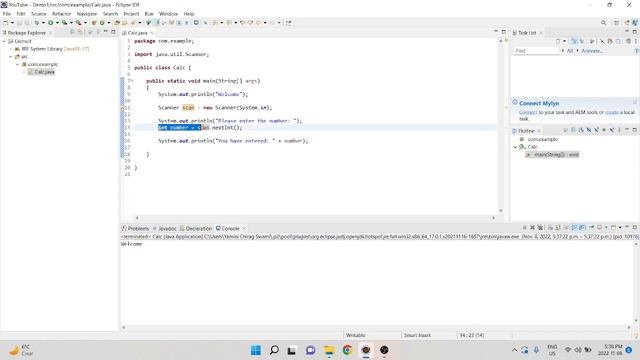The image size is (640, 360).
Task: Open File Explorer from the taskbar
Action: pos(329,350)
